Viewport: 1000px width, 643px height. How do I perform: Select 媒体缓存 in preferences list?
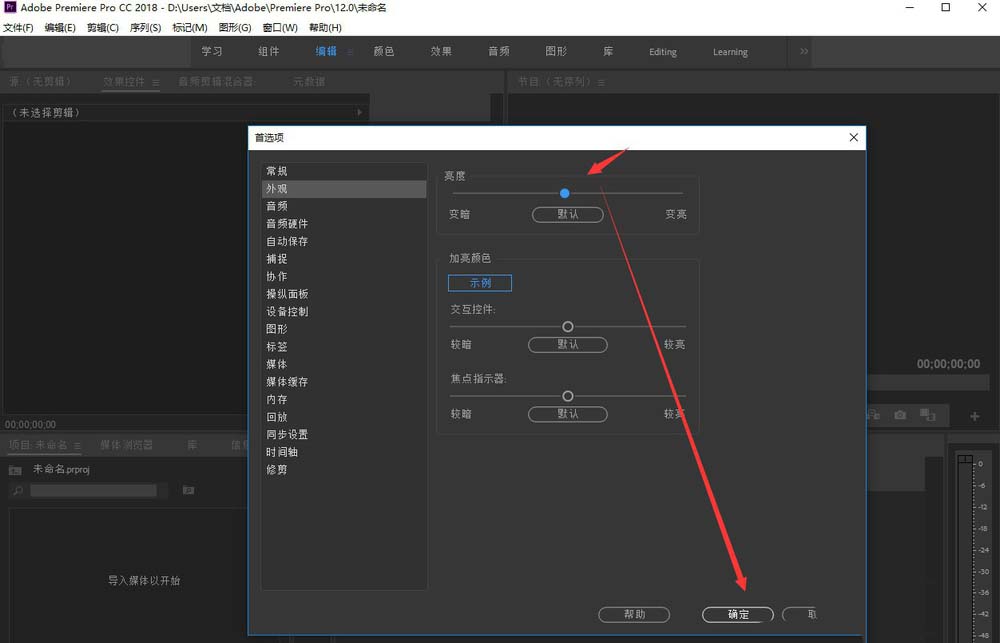click(x=344, y=381)
